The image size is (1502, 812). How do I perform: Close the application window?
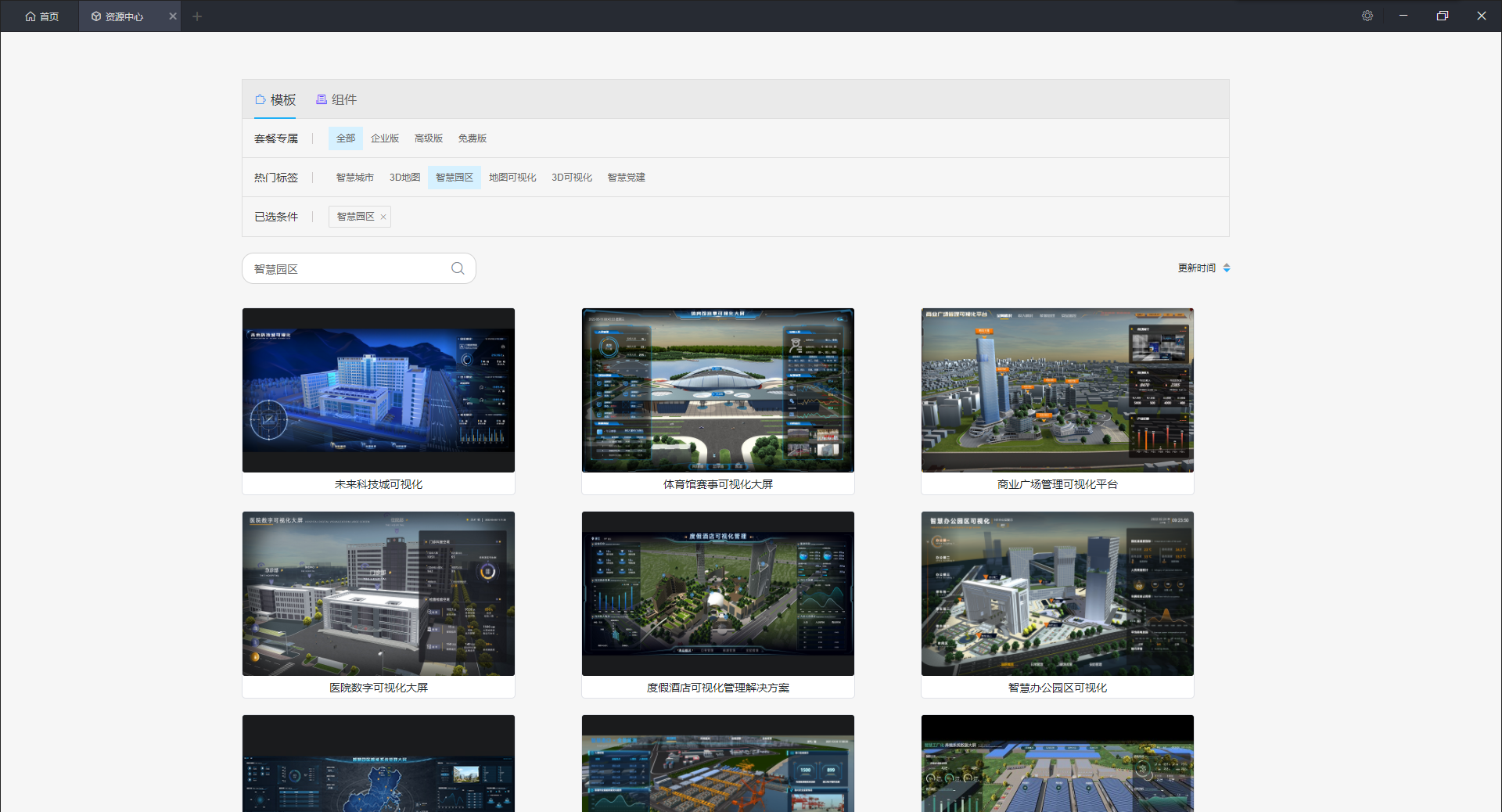tap(1482, 16)
